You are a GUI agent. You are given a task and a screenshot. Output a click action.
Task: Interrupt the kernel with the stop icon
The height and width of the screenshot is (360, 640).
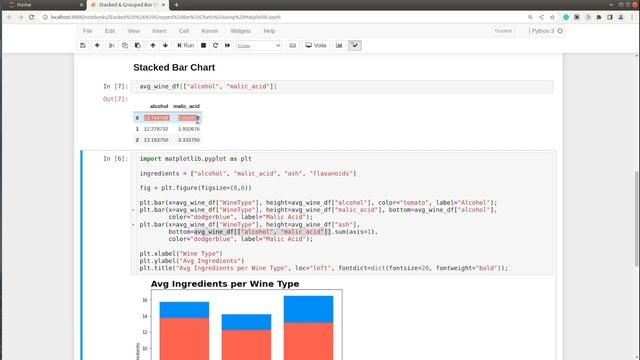pos(203,46)
